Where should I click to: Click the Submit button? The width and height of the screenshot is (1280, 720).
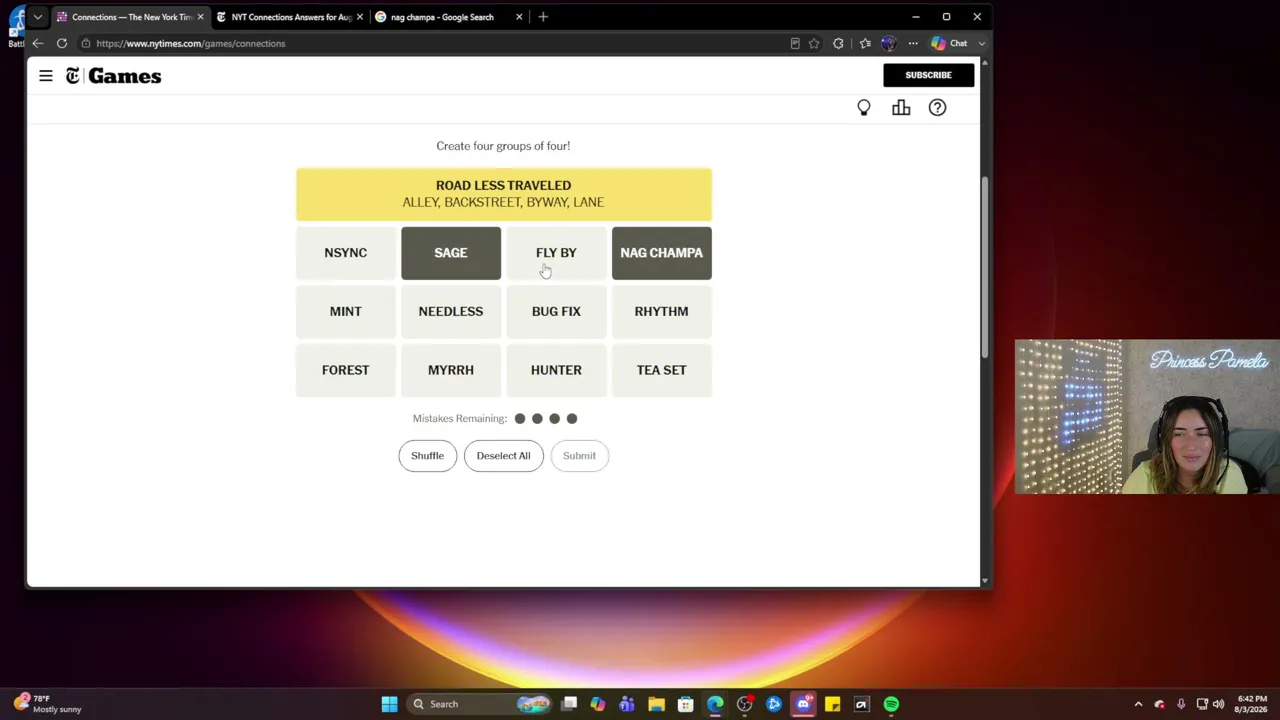579,456
